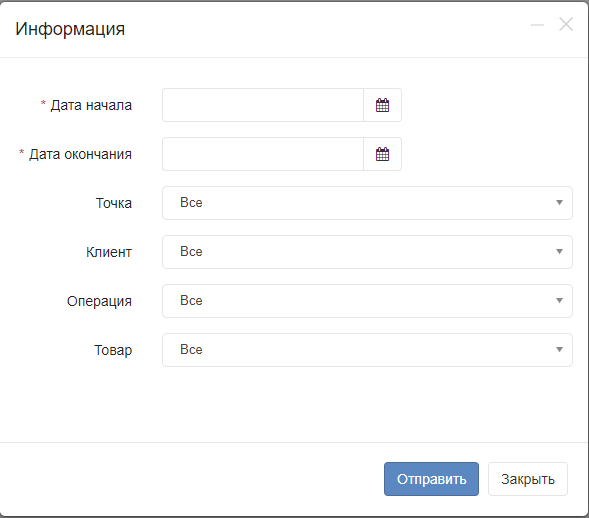Image resolution: width=589 pixels, height=518 pixels.
Task: Open calendar picker for Дата окончания
Action: coord(382,154)
